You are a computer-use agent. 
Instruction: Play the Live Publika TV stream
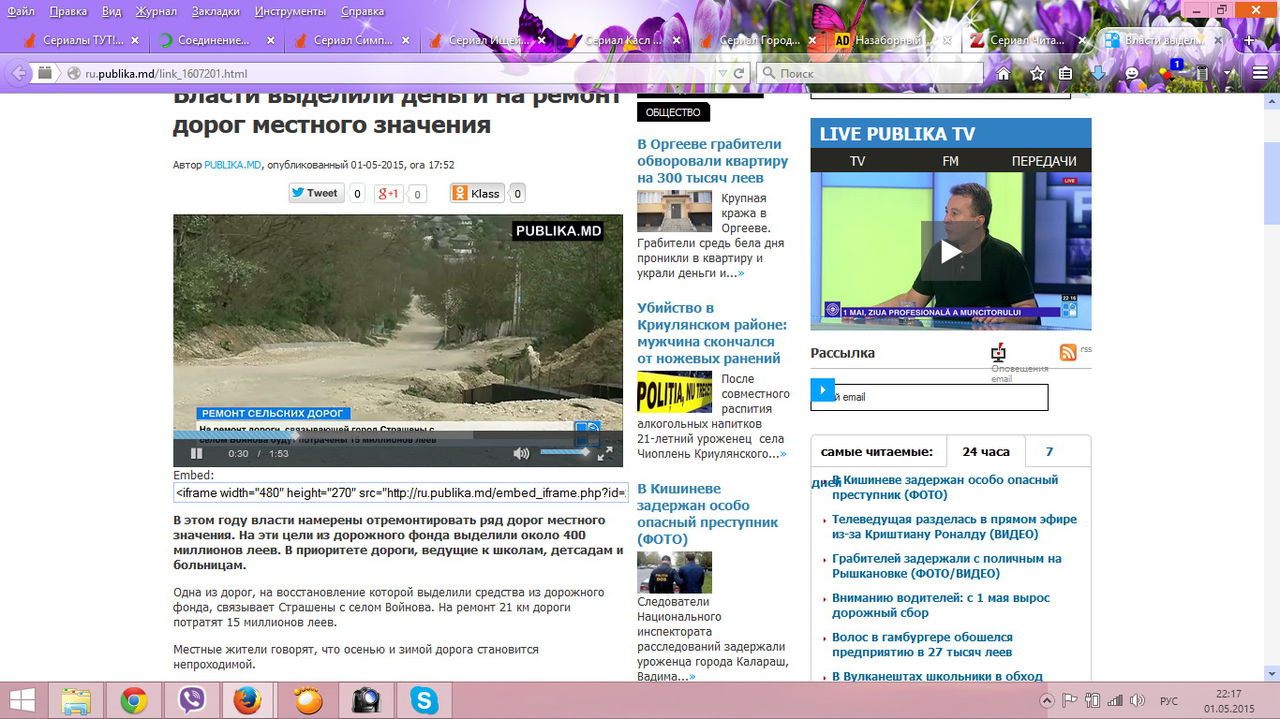[950, 251]
